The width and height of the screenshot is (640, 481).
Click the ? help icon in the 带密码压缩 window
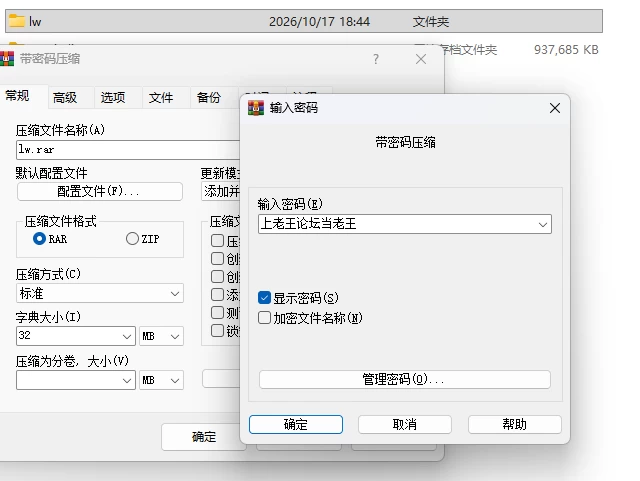[x=376, y=59]
